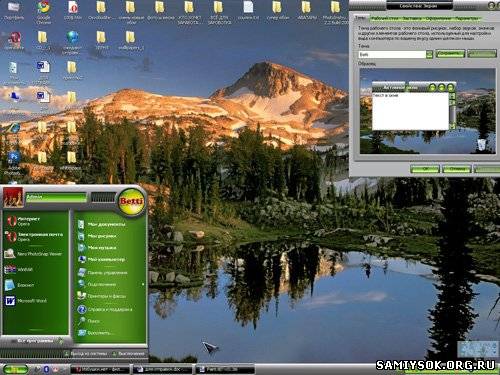Click OK in the display properties dialog

click(425, 169)
